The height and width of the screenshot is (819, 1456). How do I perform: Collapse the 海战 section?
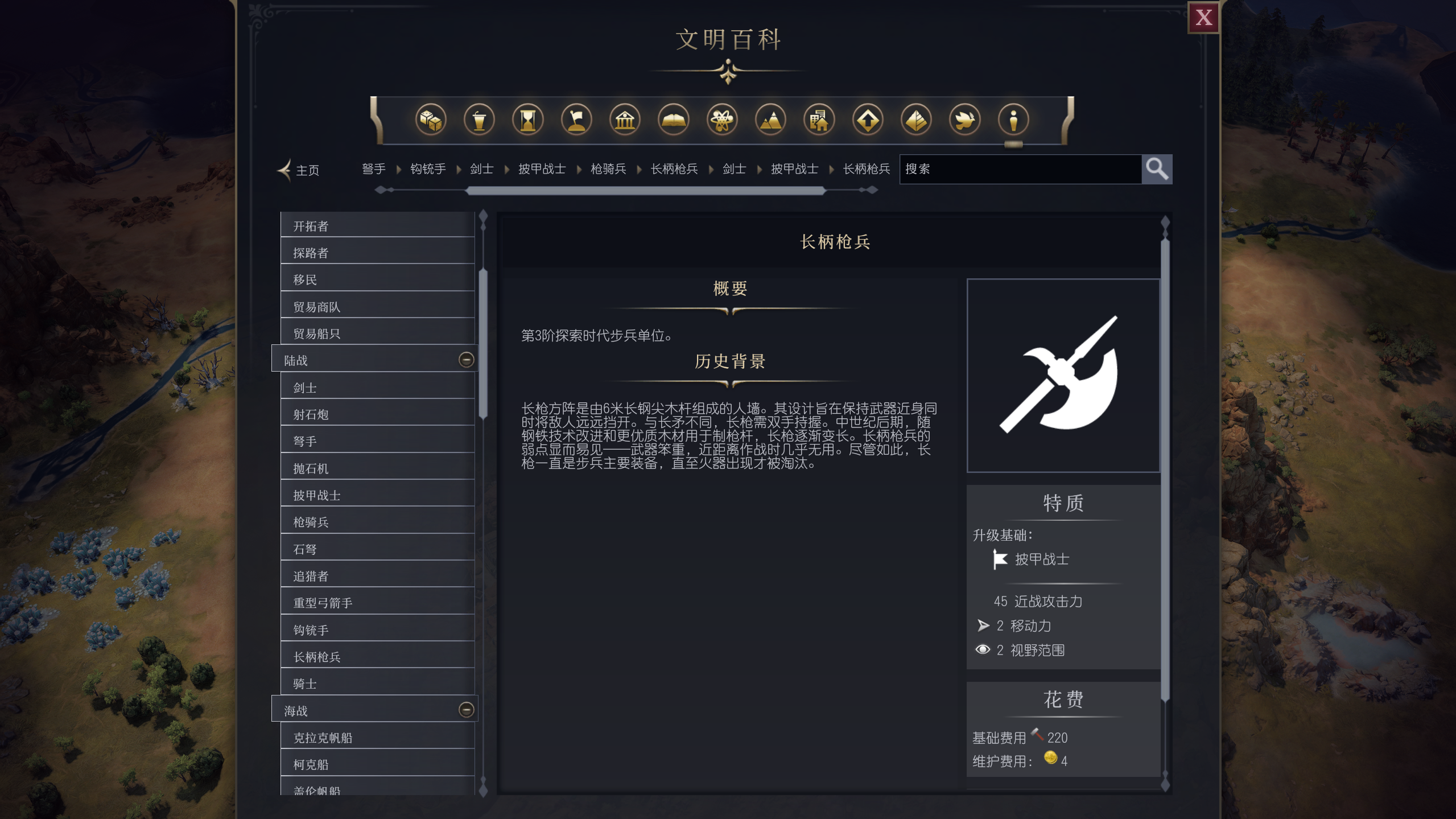pyautogui.click(x=466, y=710)
